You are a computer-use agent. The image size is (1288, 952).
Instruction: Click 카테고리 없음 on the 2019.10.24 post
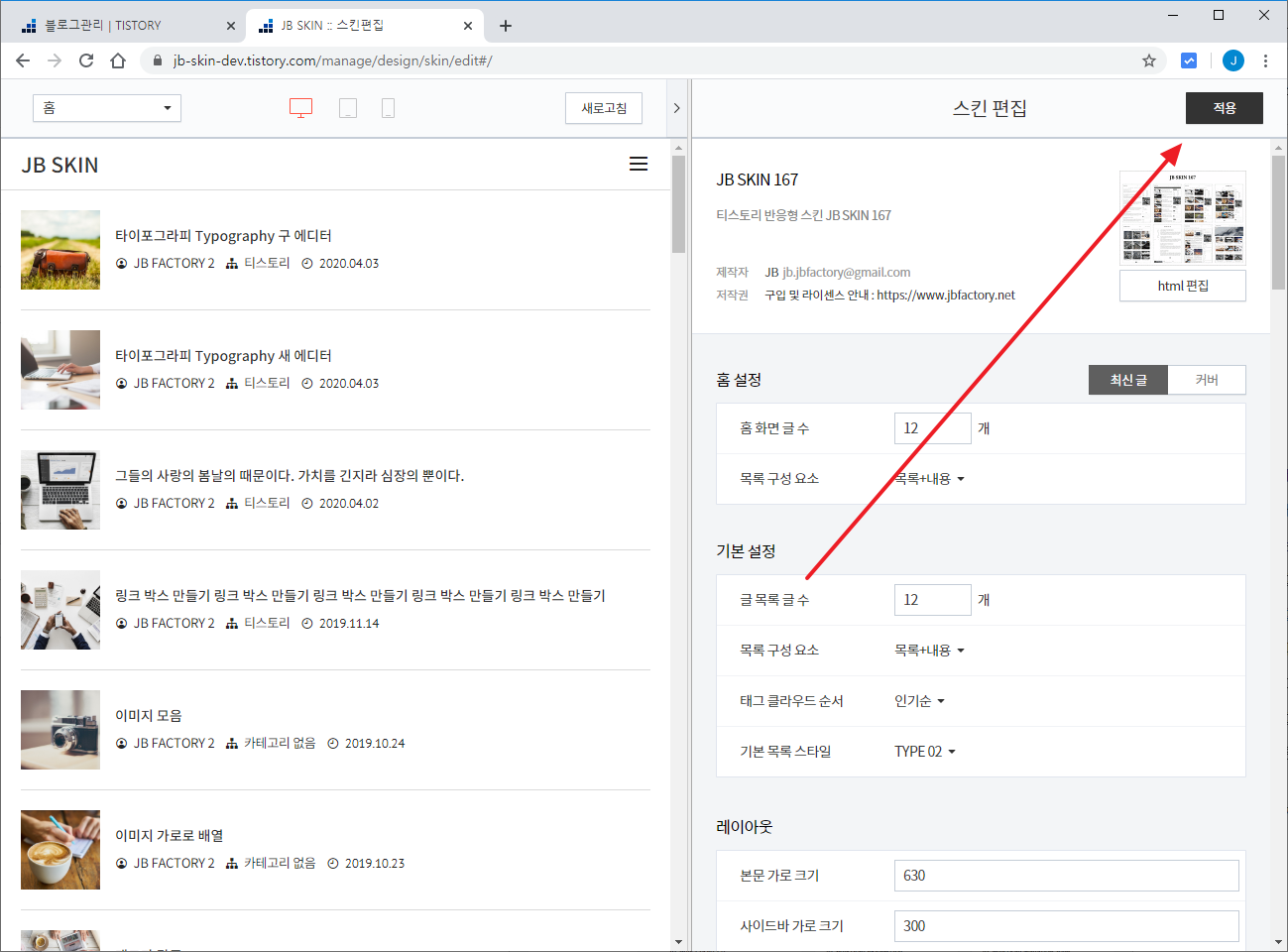coord(280,743)
